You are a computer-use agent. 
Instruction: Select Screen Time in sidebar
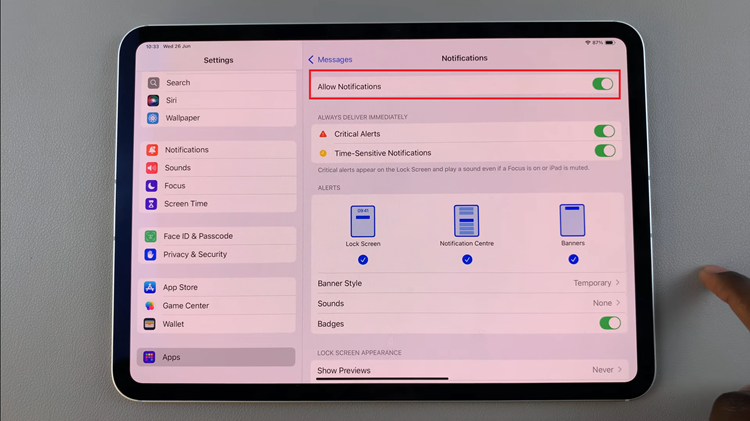tap(219, 204)
